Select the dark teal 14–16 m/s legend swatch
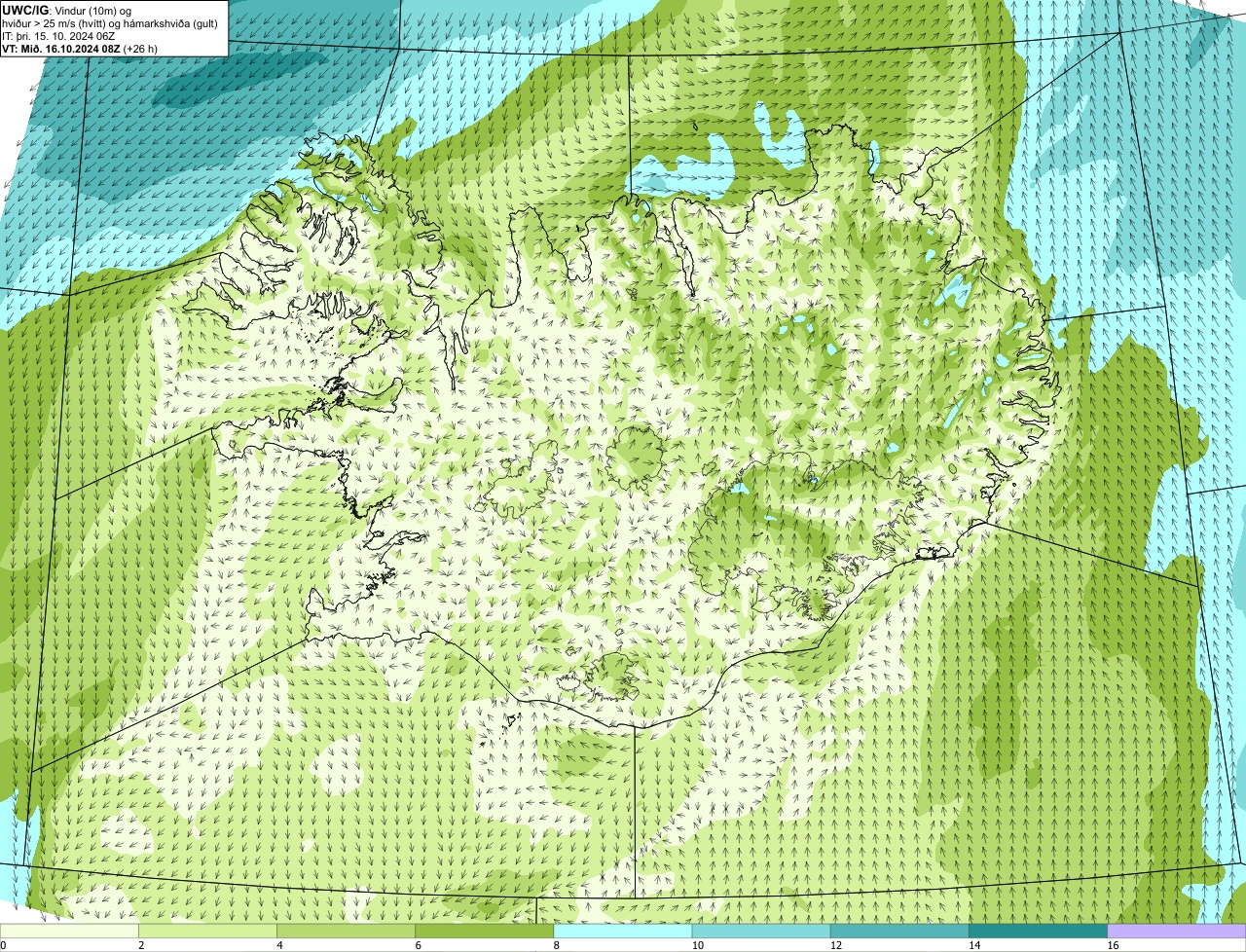 click(1038, 932)
